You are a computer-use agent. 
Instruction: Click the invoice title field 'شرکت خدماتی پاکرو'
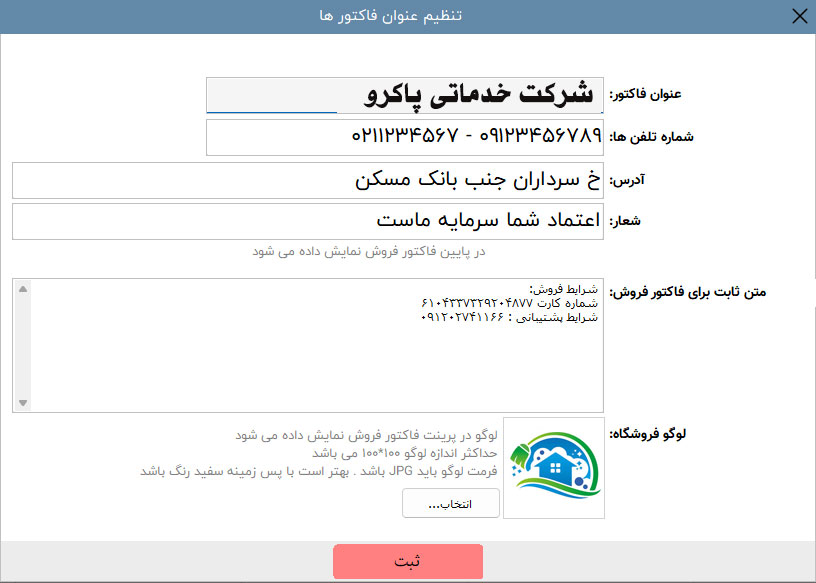[405, 95]
